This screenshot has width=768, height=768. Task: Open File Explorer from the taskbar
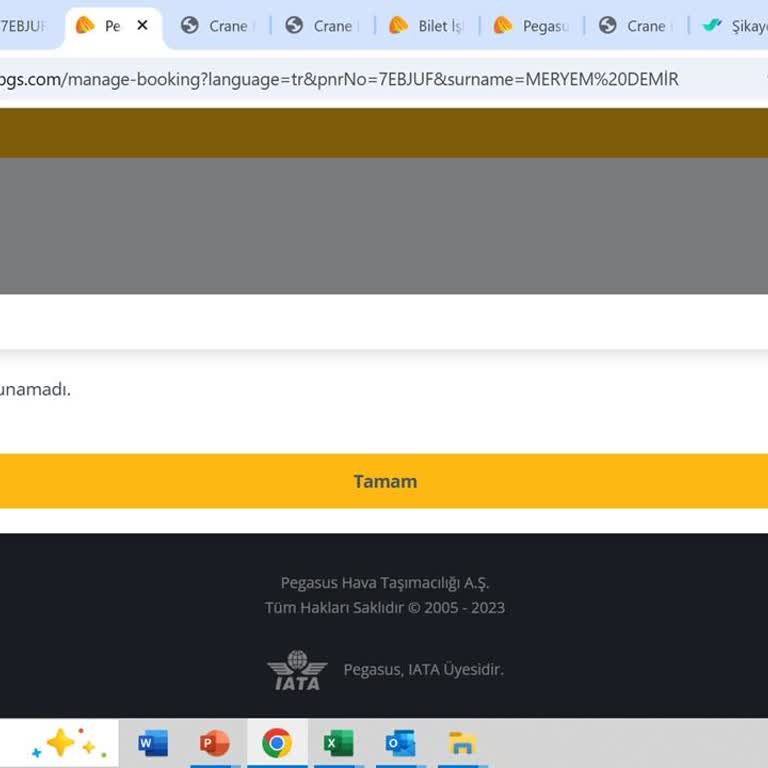[x=462, y=743]
